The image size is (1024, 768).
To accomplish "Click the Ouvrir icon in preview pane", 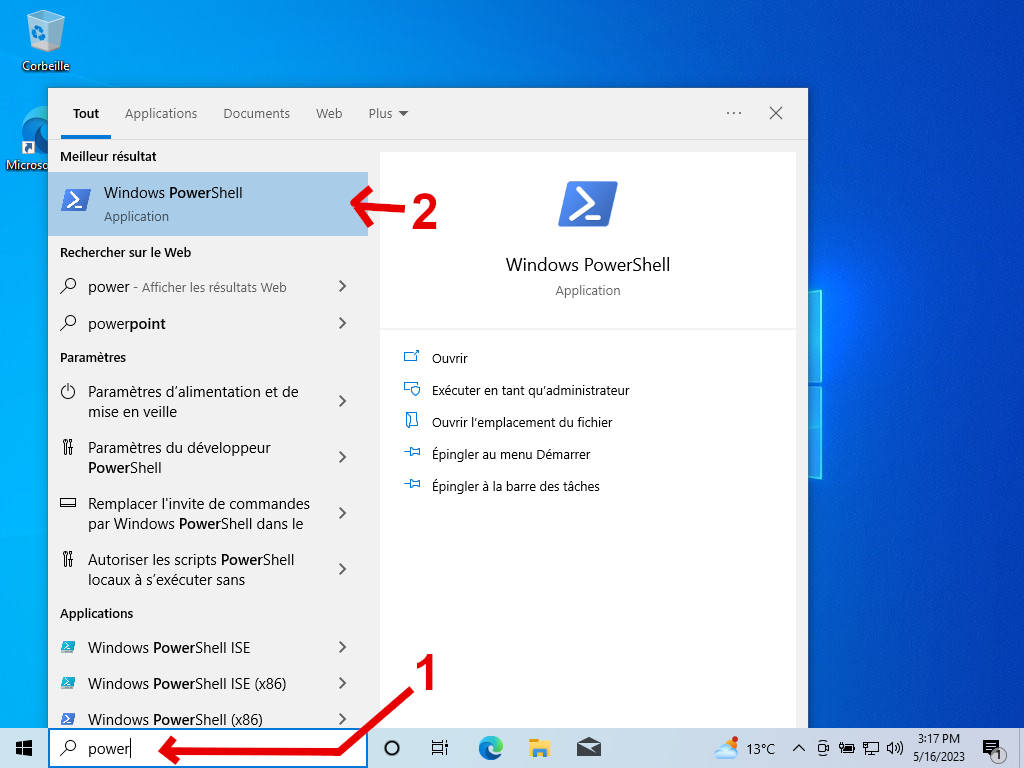I will (x=411, y=357).
